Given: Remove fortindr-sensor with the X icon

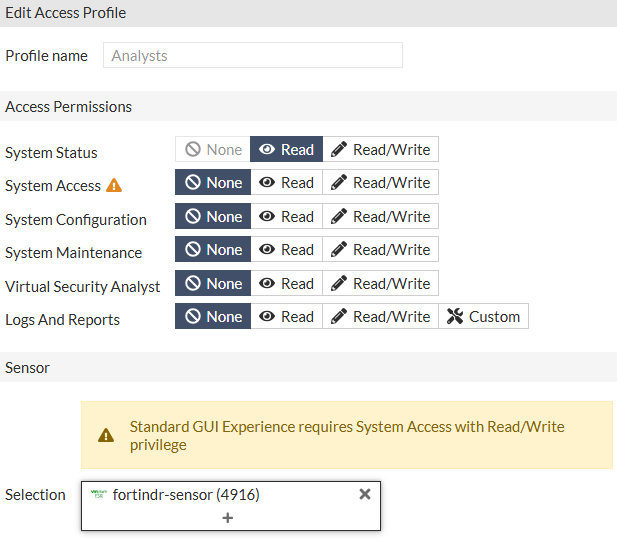Looking at the screenshot, I should [365, 494].
